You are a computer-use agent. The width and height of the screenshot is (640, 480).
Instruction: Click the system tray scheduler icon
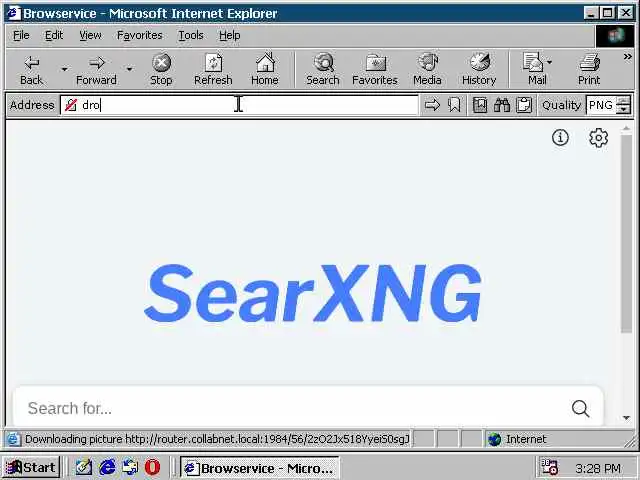(x=549, y=467)
